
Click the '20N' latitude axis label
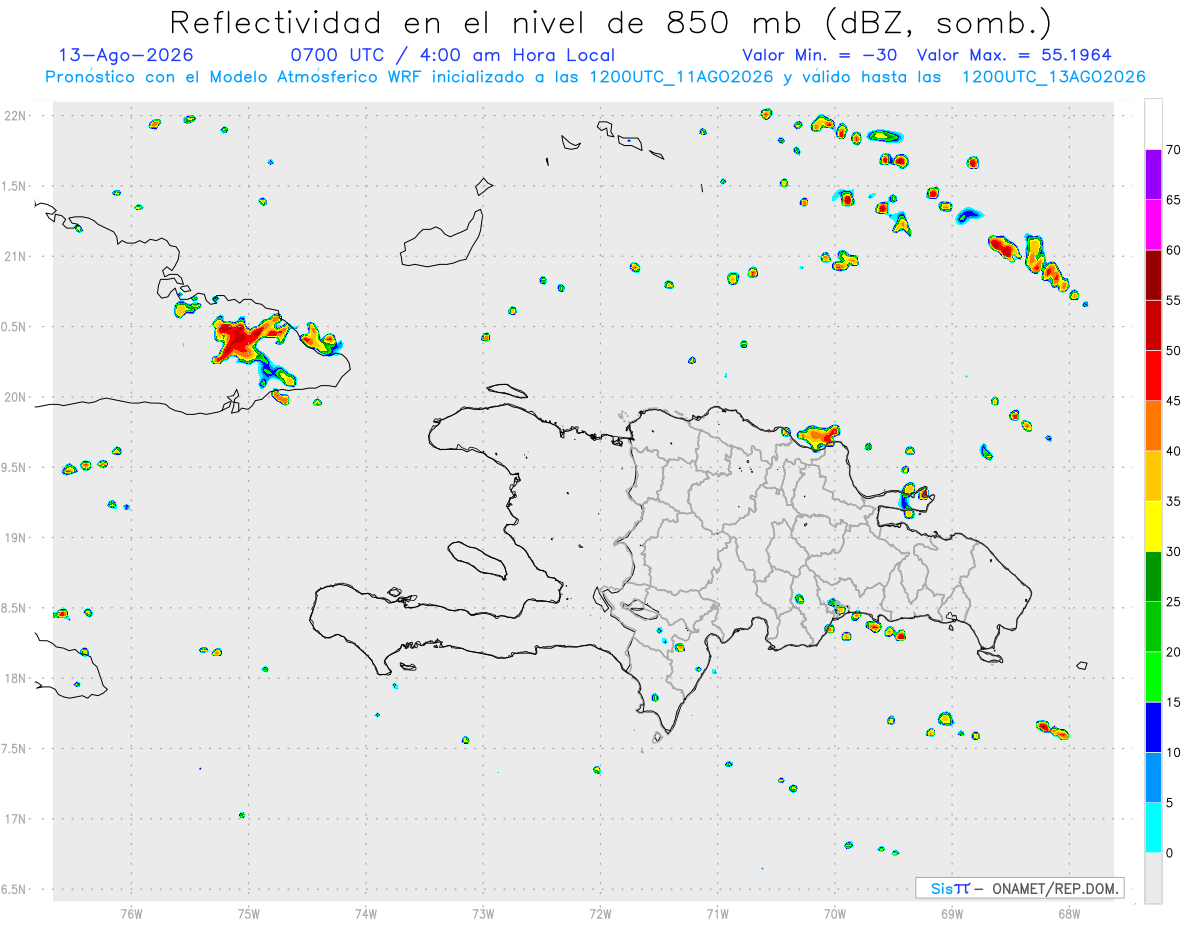click(16, 397)
